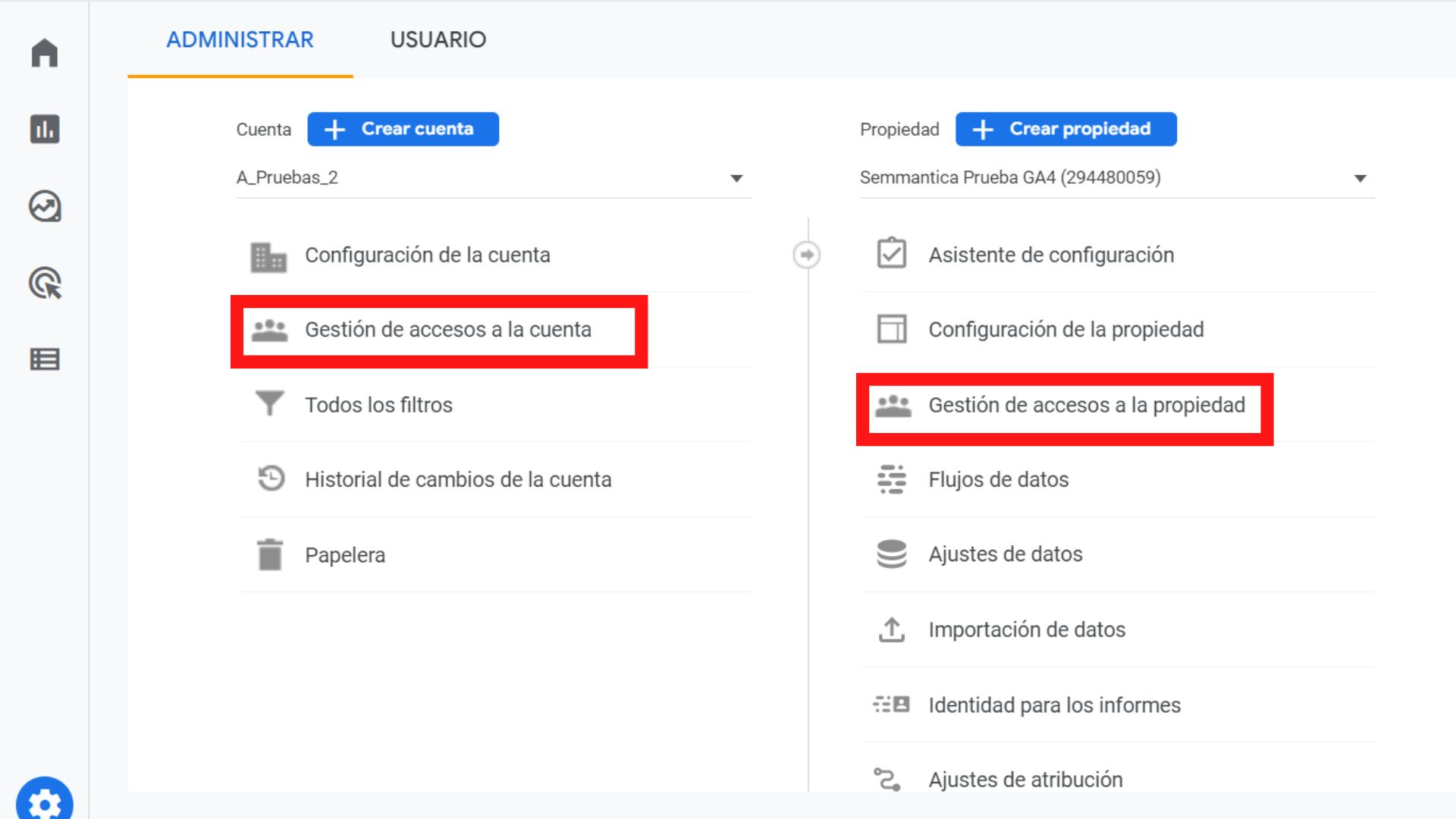
Task: Switch to the USUARIO tab
Action: [x=438, y=39]
